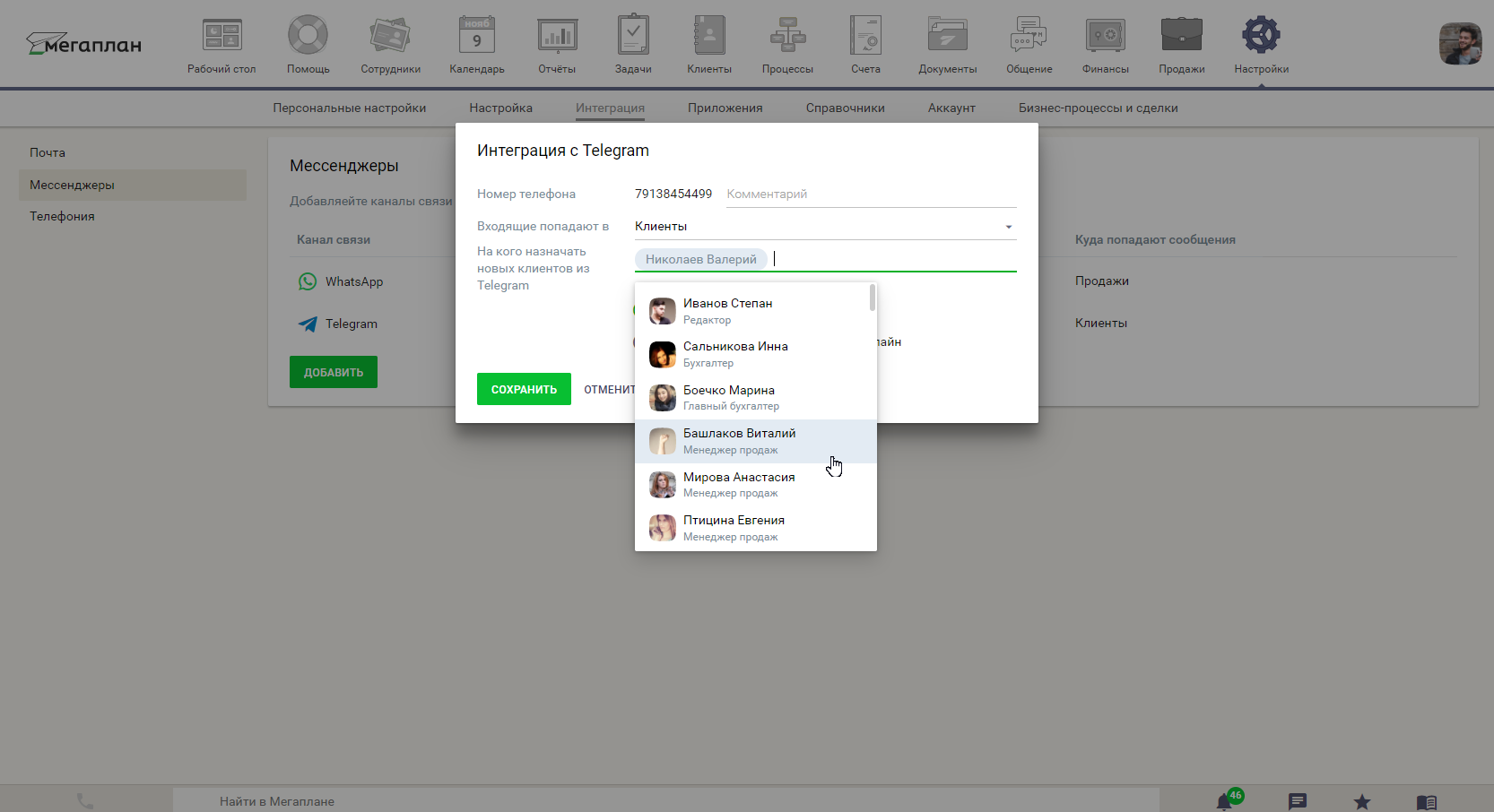Click the Николаев Валерий chip

[x=700, y=259]
